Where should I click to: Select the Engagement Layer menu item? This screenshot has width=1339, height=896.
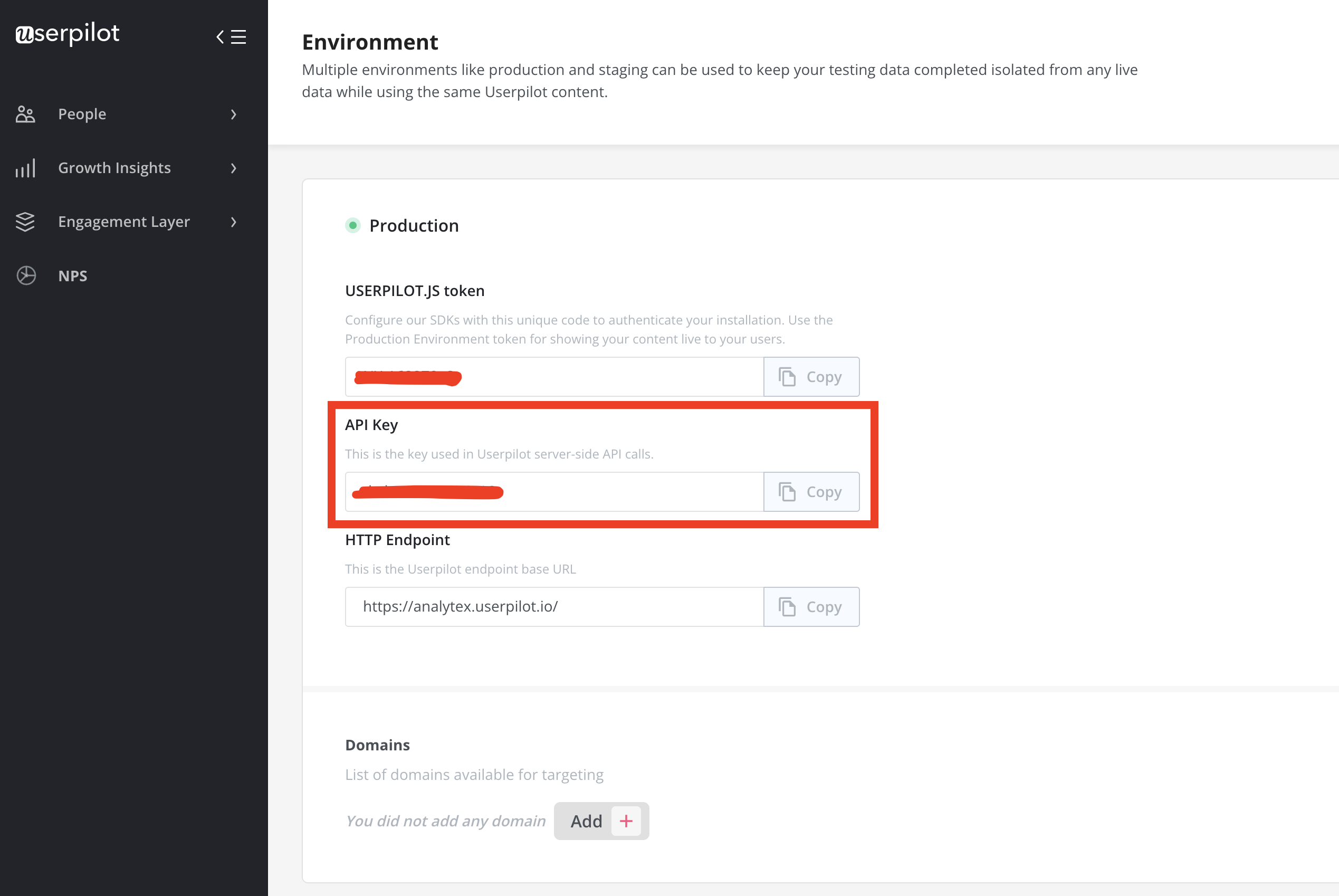pos(124,222)
